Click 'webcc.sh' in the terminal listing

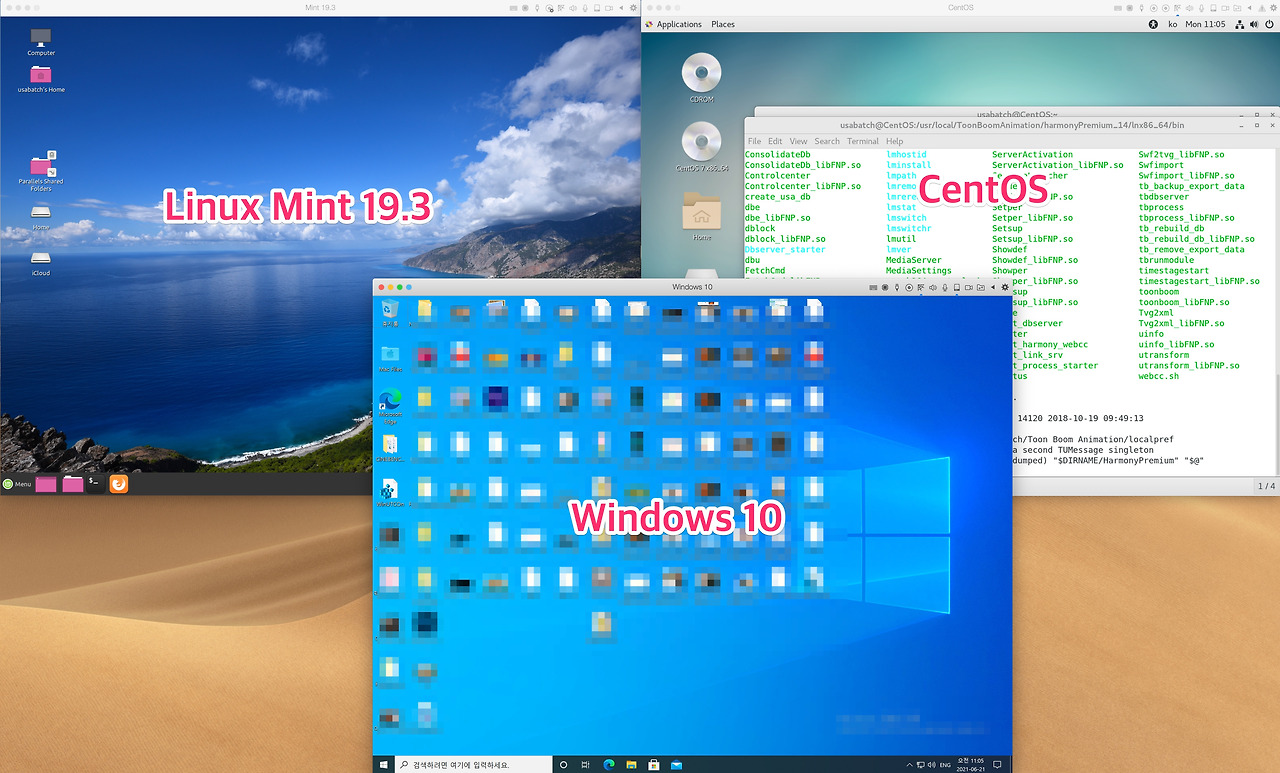click(1159, 376)
